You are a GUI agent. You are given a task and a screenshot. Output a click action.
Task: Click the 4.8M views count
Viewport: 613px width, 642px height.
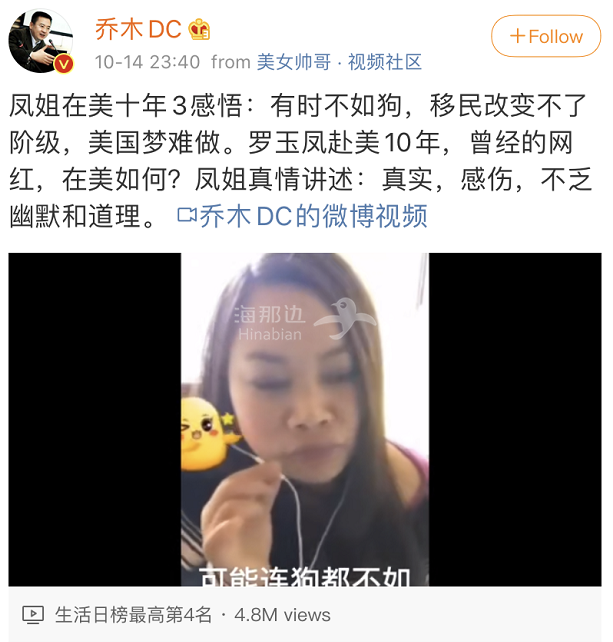pyautogui.click(x=282, y=615)
